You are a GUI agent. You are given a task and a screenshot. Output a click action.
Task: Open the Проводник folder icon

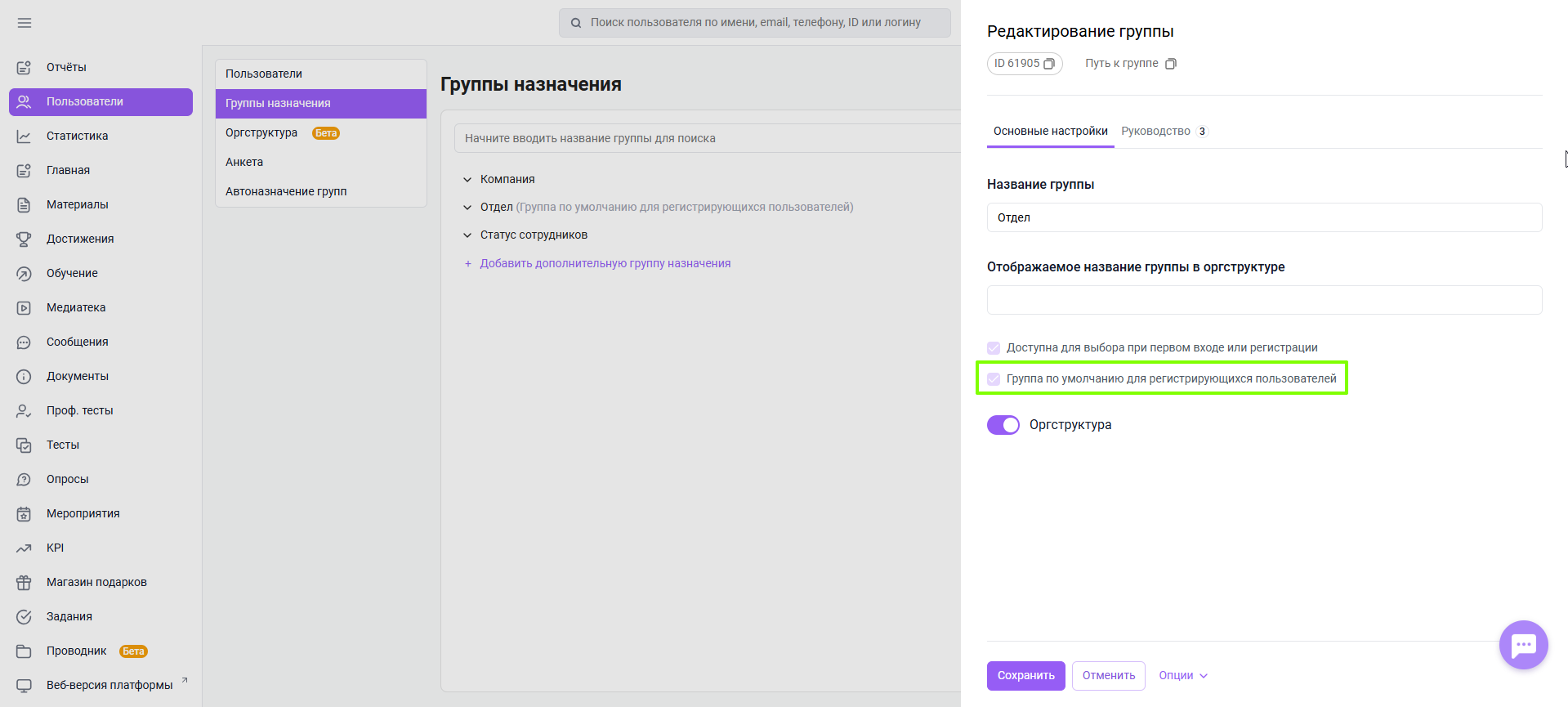(x=24, y=651)
